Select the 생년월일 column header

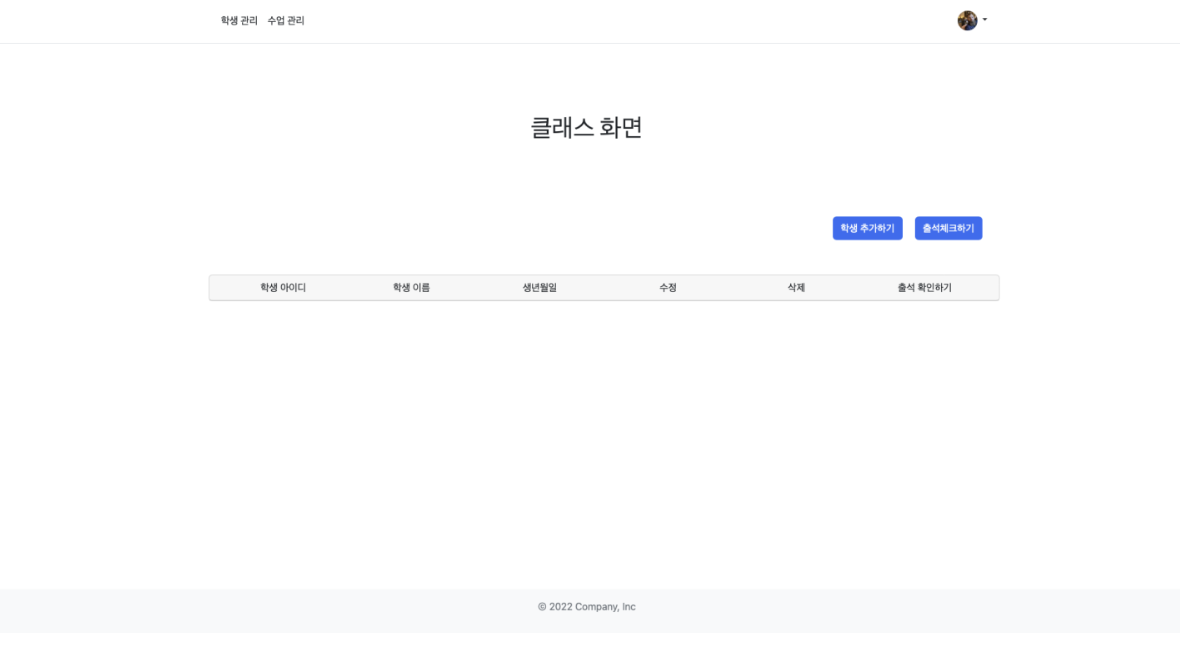pyautogui.click(x=539, y=288)
